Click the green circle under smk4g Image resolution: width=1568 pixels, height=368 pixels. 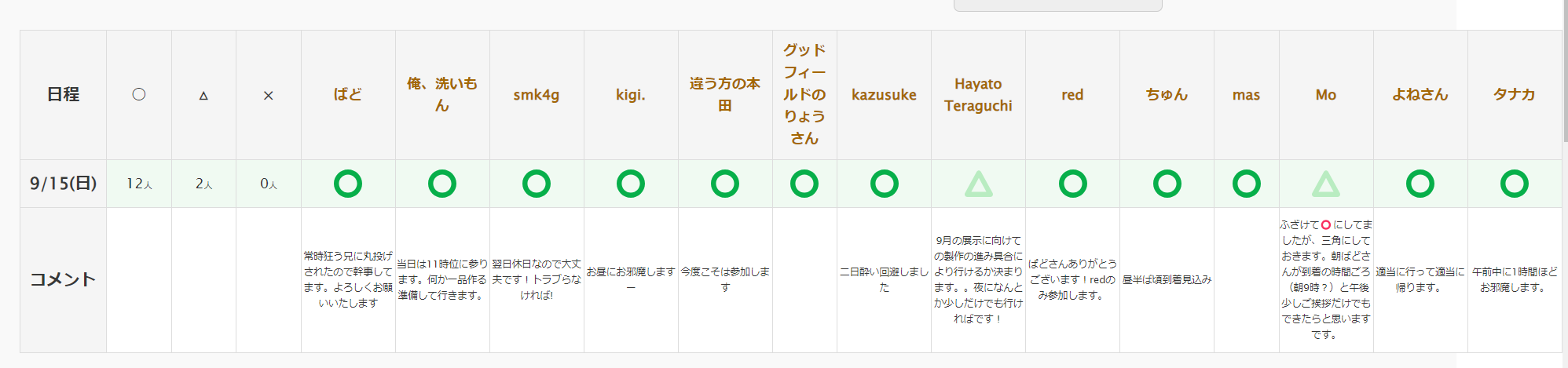(x=537, y=184)
